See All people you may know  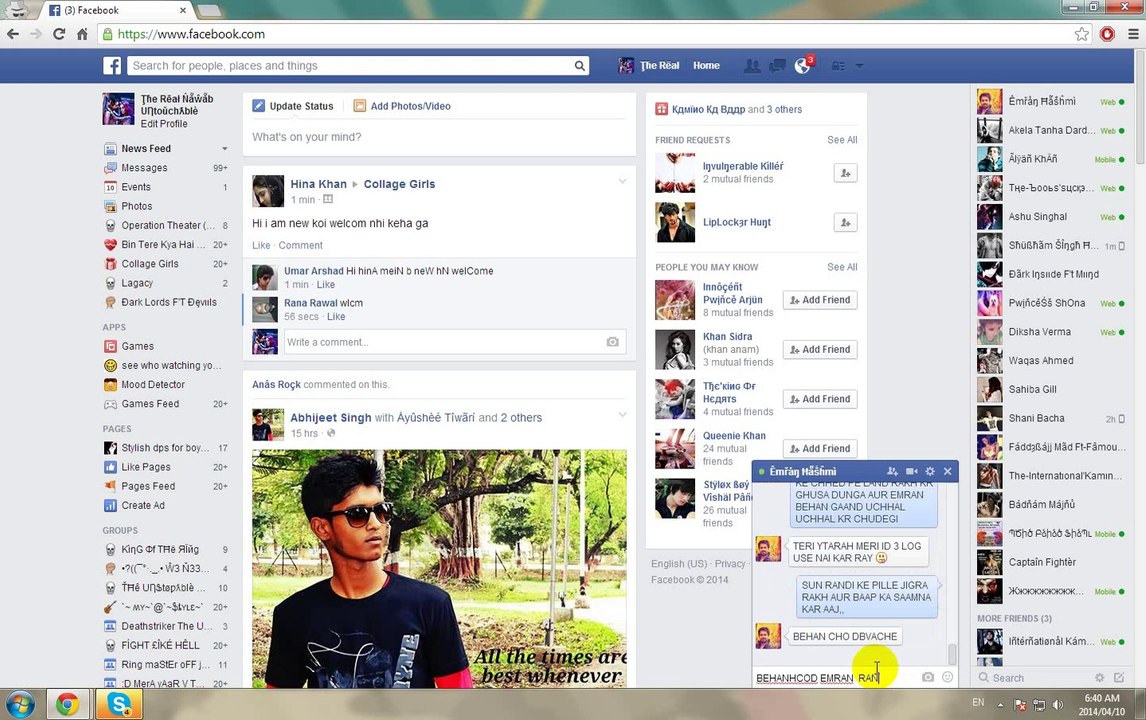(842, 267)
